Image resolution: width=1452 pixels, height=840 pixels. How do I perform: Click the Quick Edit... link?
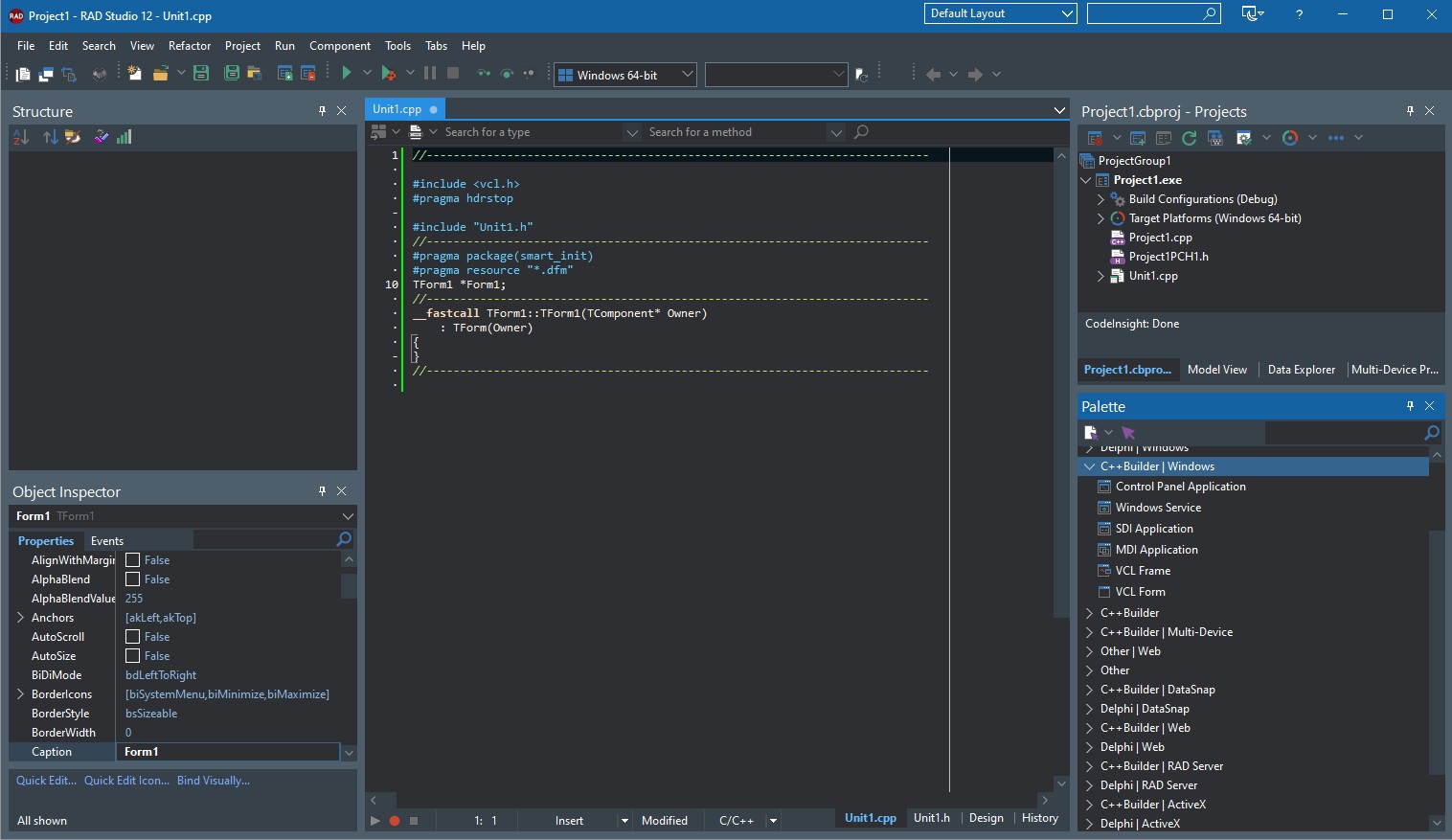[46, 781]
